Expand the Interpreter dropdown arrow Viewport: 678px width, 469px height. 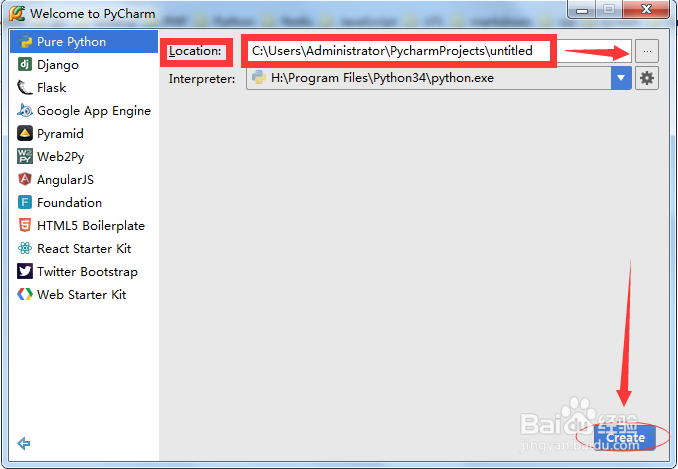coord(621,78)
